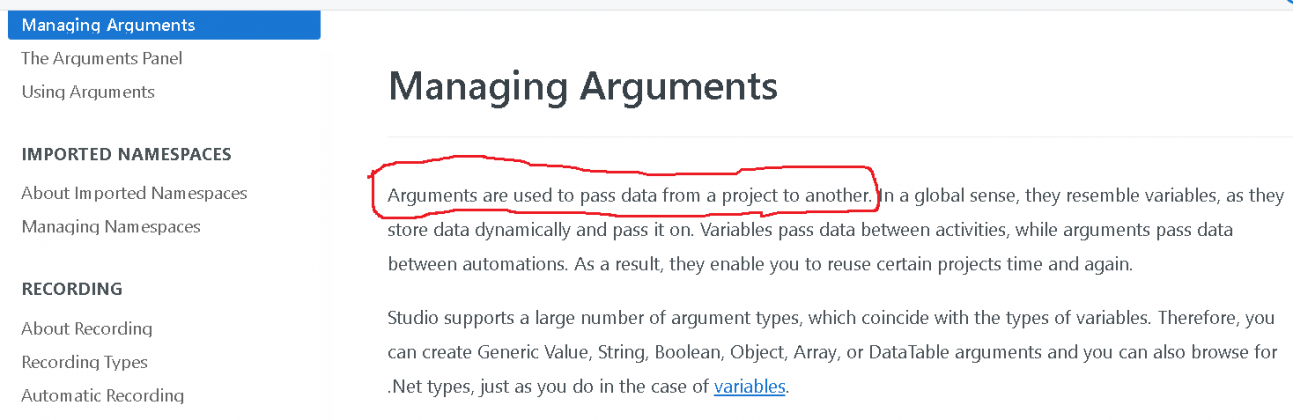This screenshot has height=420, width=1293.
Task: Open About Imported Namespaces page
Action: pyautogui.click(x=134, y=193)
